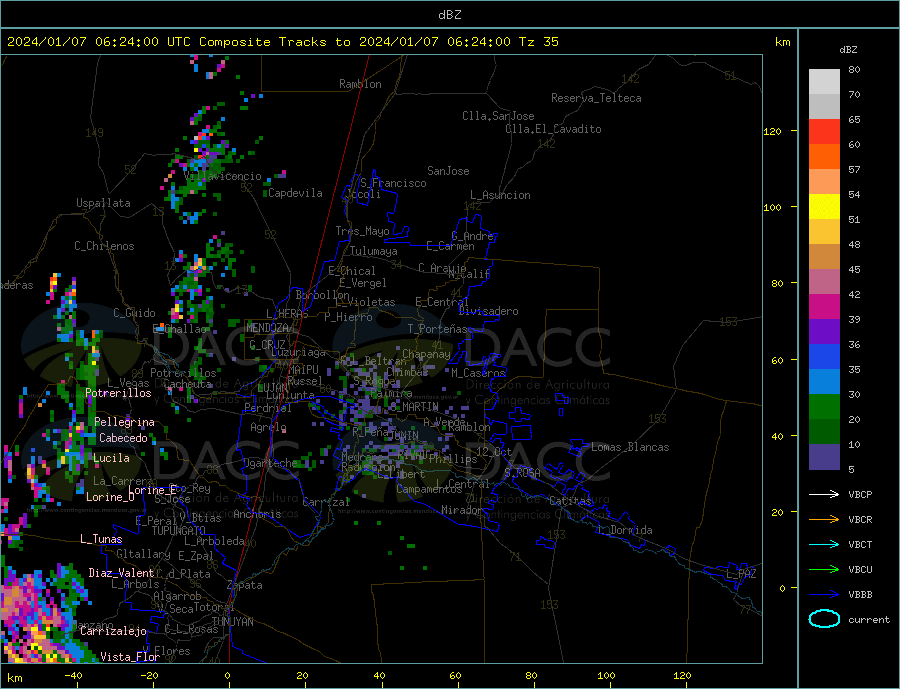Pick the red swatch in dBZ legend
Viewport: 900px width, 689px height.
pos(824,131)
